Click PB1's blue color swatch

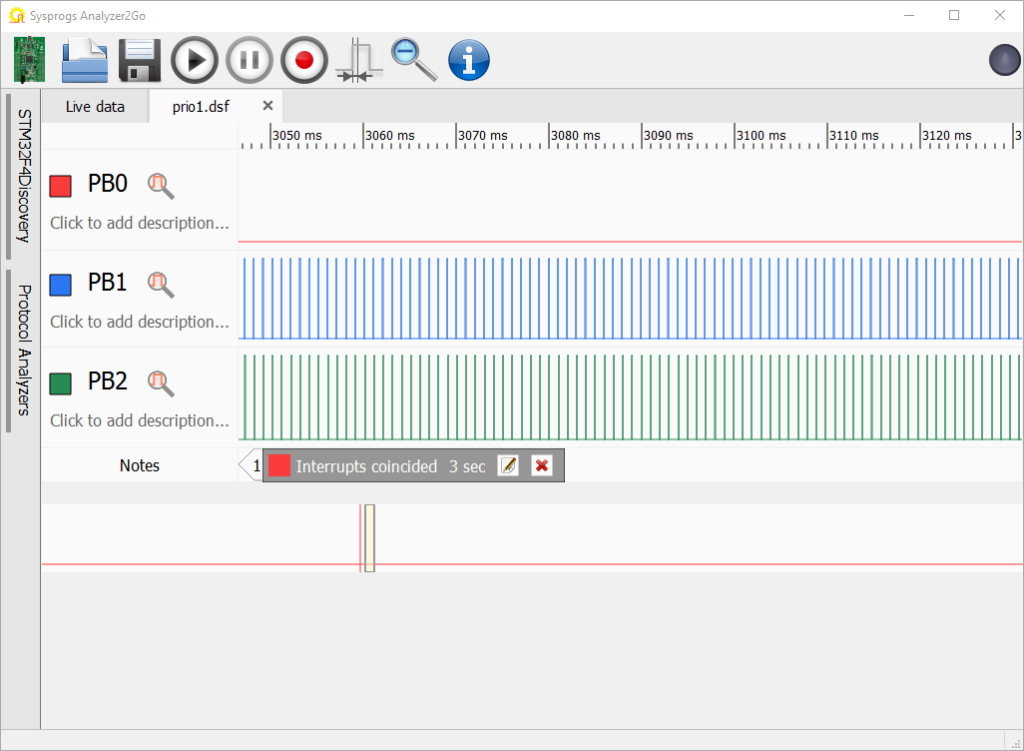pyautogui.click(x=62, y=284)
